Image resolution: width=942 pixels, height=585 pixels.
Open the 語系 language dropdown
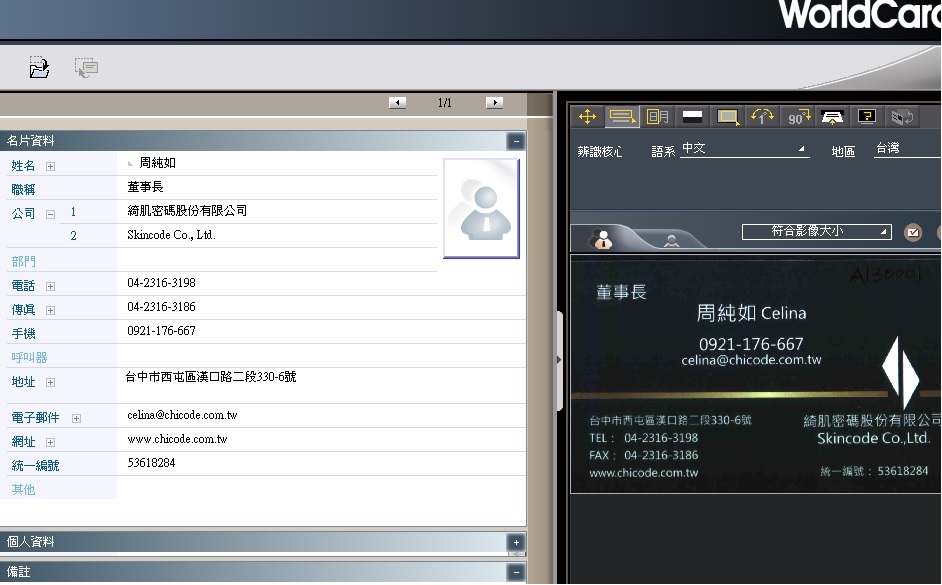click(x=744, y=149)
